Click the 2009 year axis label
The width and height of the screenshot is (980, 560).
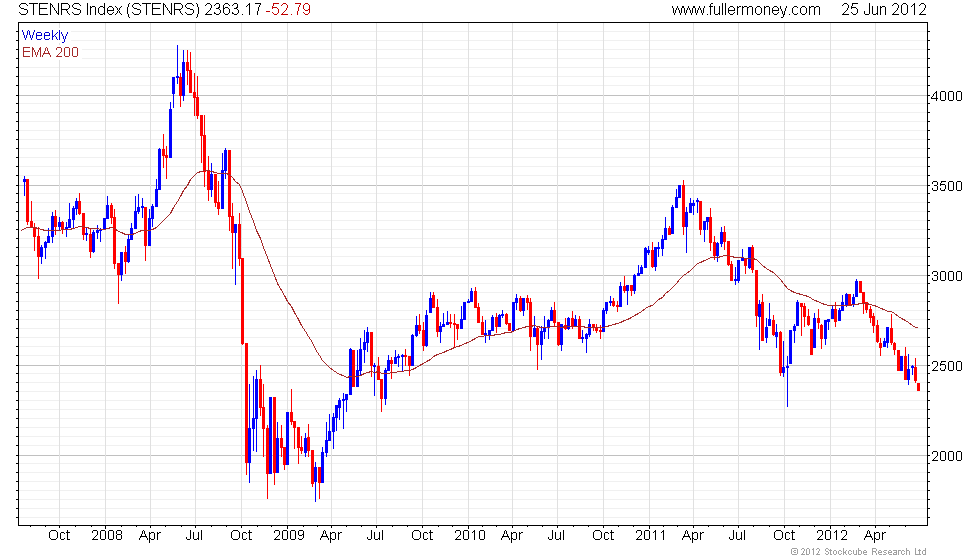click(288, 535)
